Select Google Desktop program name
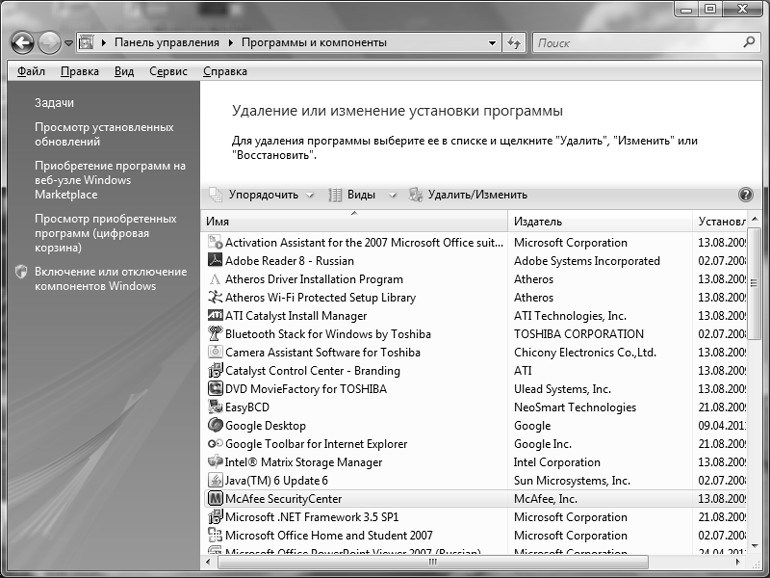770x578 pixels. [x=265, y=426]
